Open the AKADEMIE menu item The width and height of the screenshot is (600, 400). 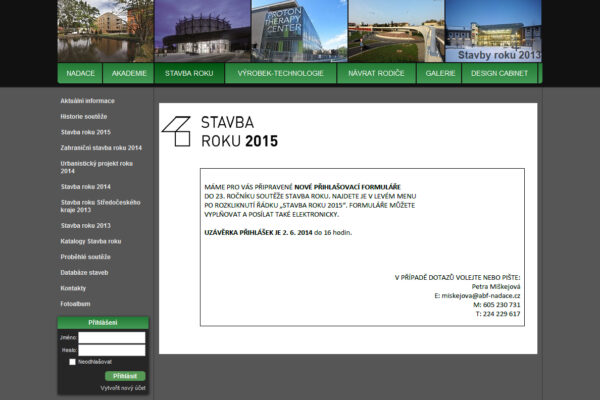point(130,74)
